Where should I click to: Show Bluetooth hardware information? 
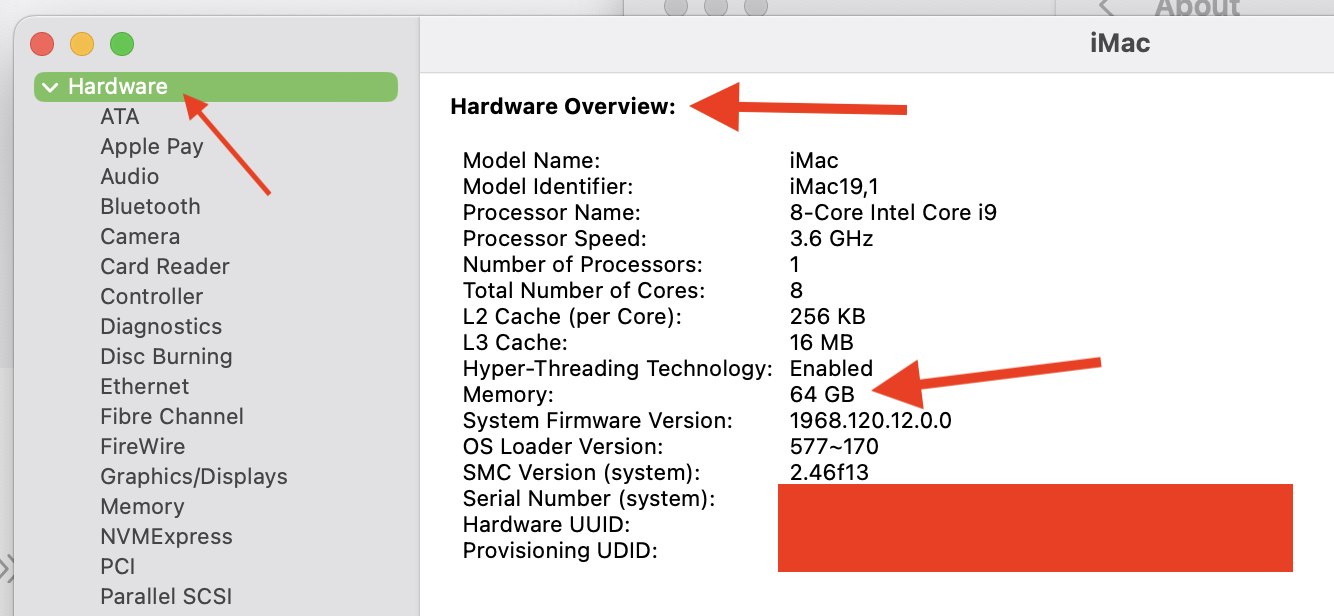tap(150, 207)
